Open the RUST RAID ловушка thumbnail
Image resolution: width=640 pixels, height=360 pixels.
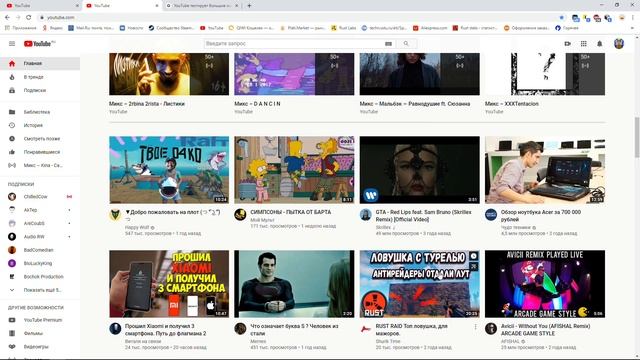coord(420,284)
